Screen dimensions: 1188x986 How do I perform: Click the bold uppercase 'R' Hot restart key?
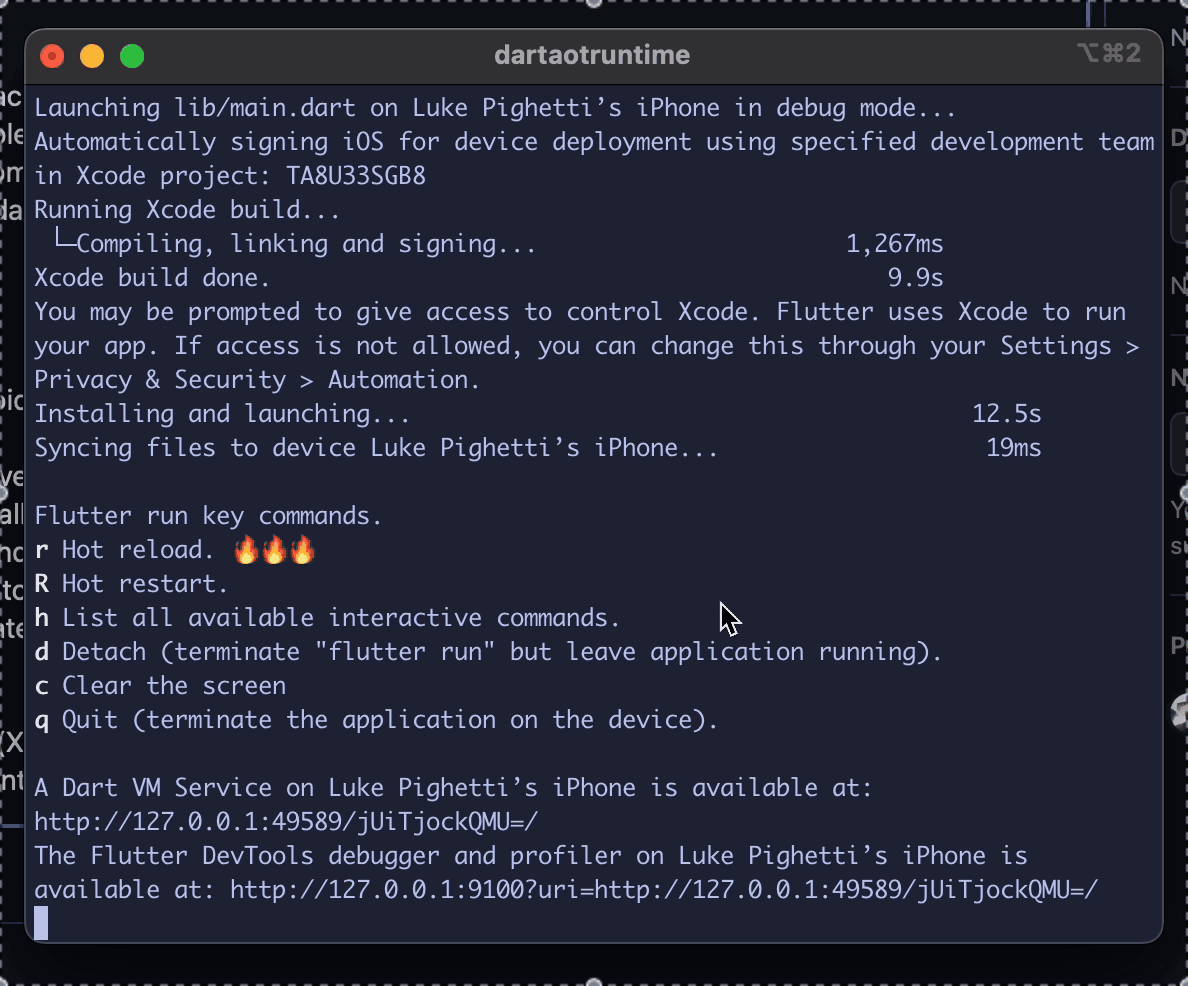coord(41,584)
